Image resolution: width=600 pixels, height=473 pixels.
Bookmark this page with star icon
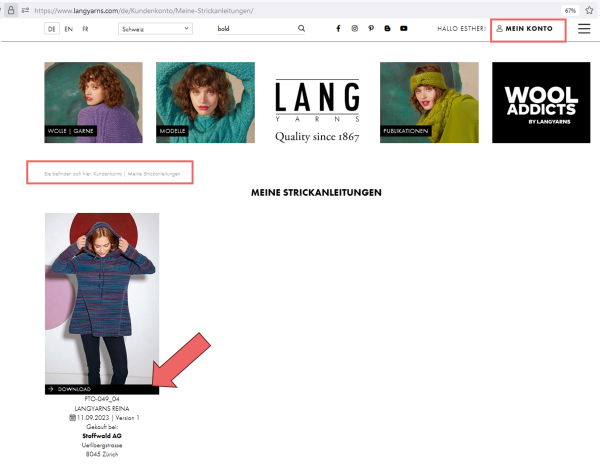(x=588, y=9)
